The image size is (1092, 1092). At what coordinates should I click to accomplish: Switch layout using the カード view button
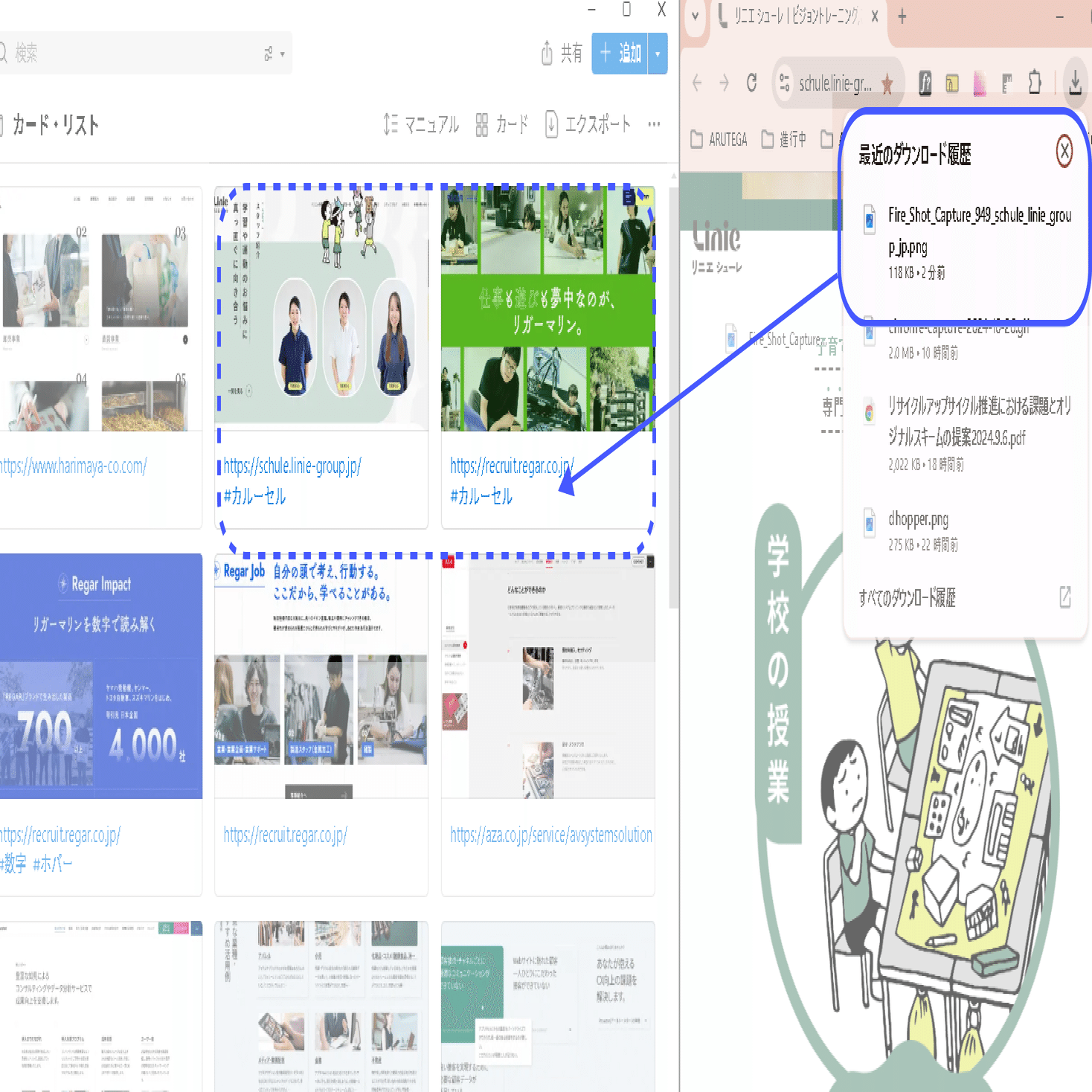501,124
